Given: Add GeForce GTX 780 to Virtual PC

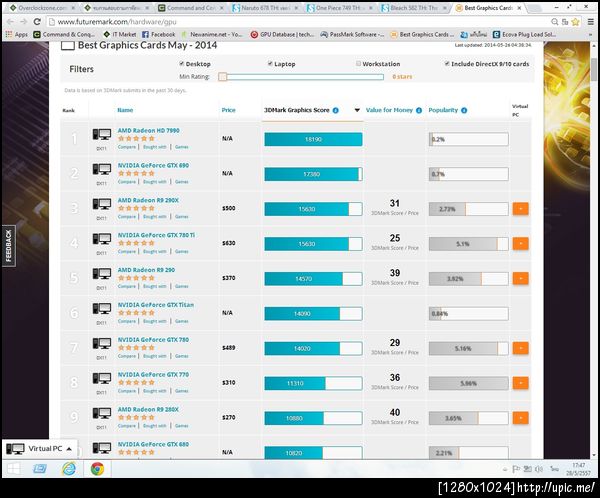Looking at the screenshot, I should click(520, 348).
